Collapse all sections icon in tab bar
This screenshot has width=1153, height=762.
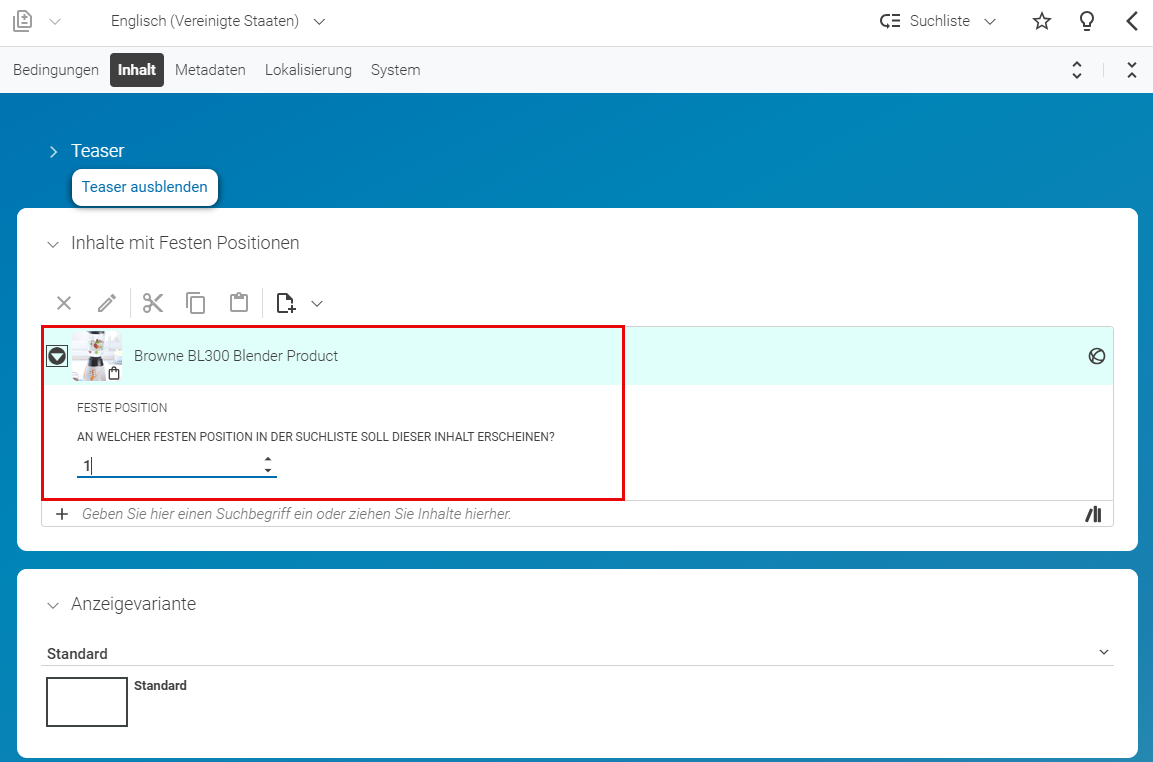(x=1132, y=70)
